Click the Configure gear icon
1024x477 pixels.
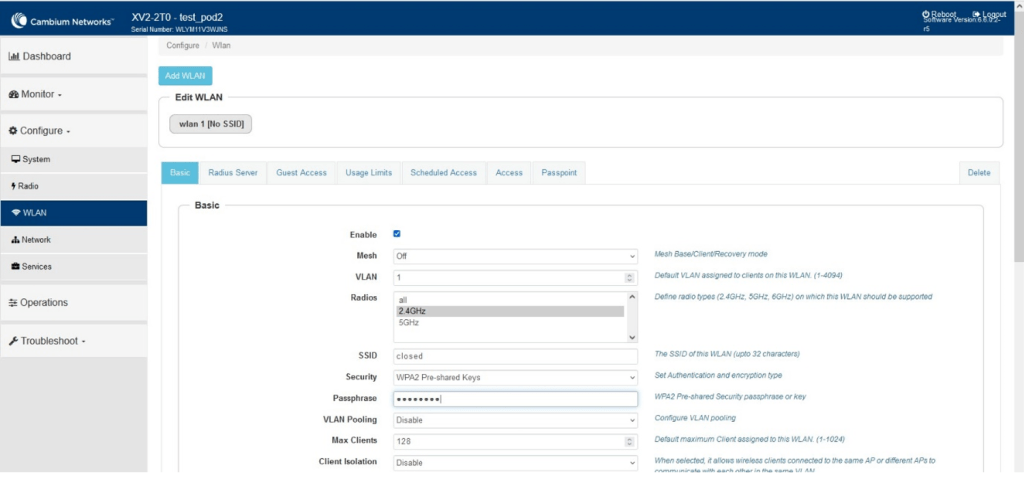click(x=13, y=131)
